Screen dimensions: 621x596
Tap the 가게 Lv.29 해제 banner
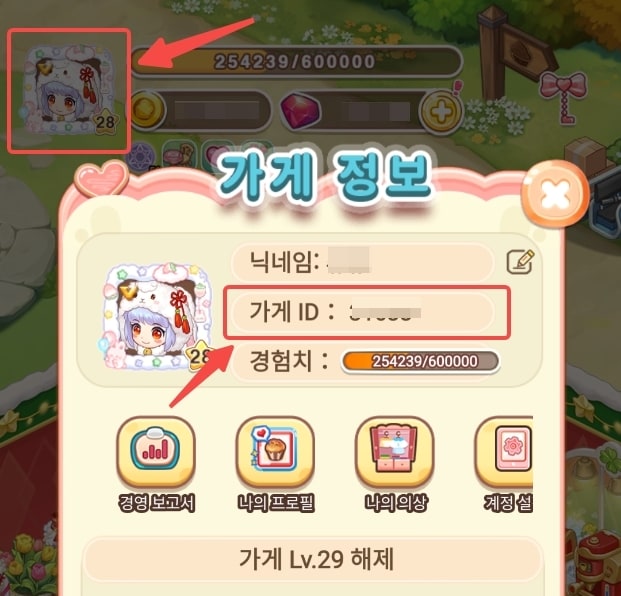[313, 559]
